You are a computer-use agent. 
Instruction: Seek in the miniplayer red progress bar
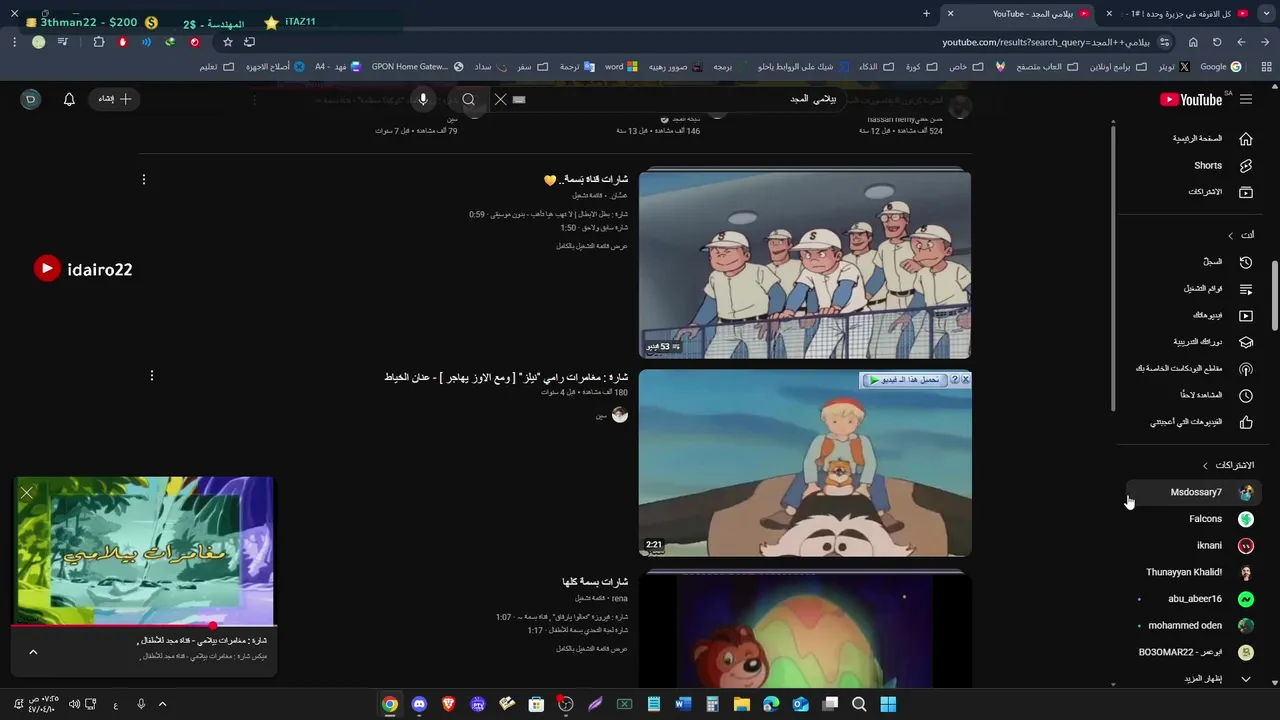coord(144,626)
